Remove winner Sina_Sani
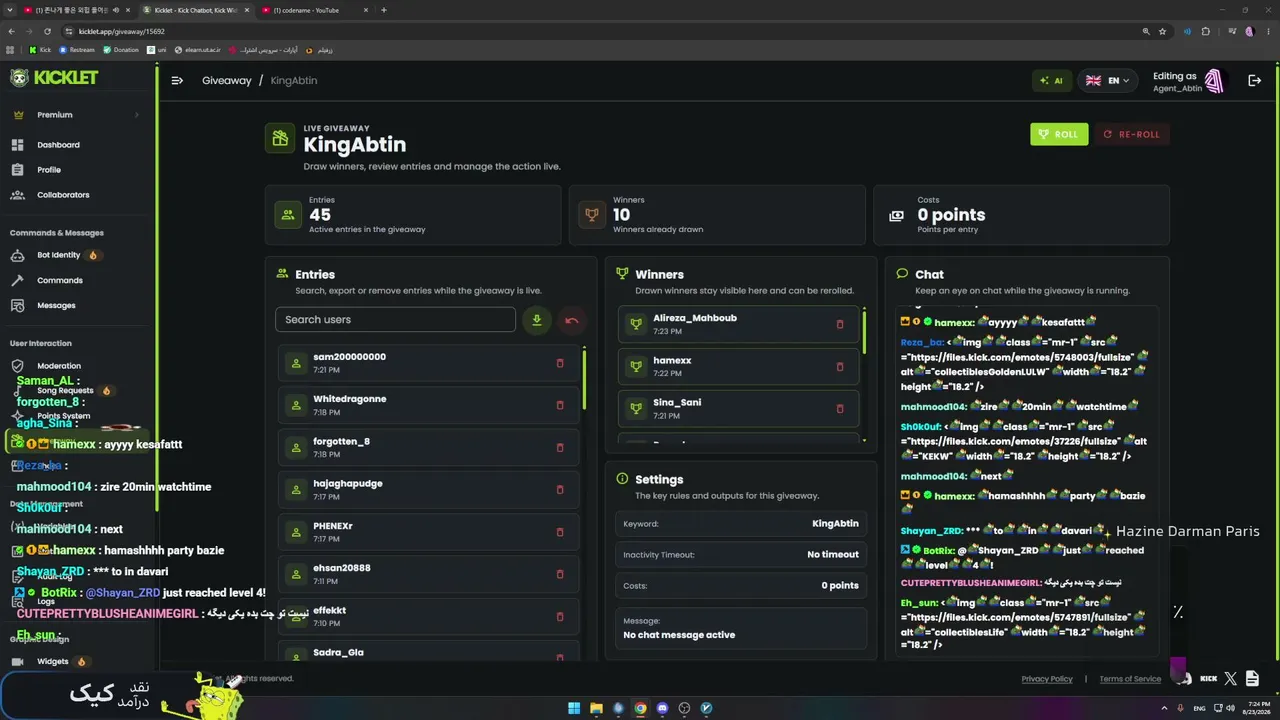1280x720 pixels. [x=840, y=408]
